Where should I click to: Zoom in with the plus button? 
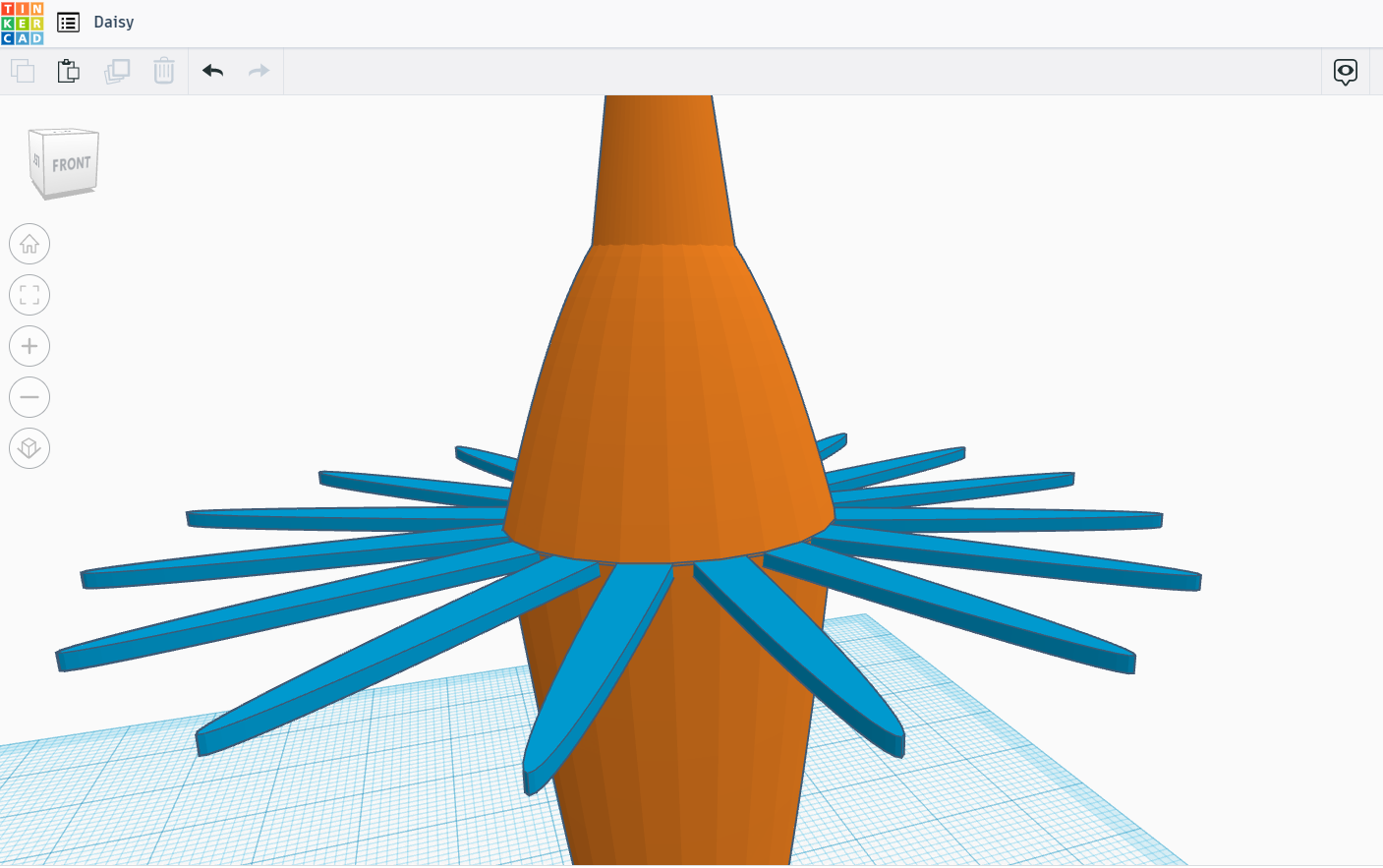point(29,346)
